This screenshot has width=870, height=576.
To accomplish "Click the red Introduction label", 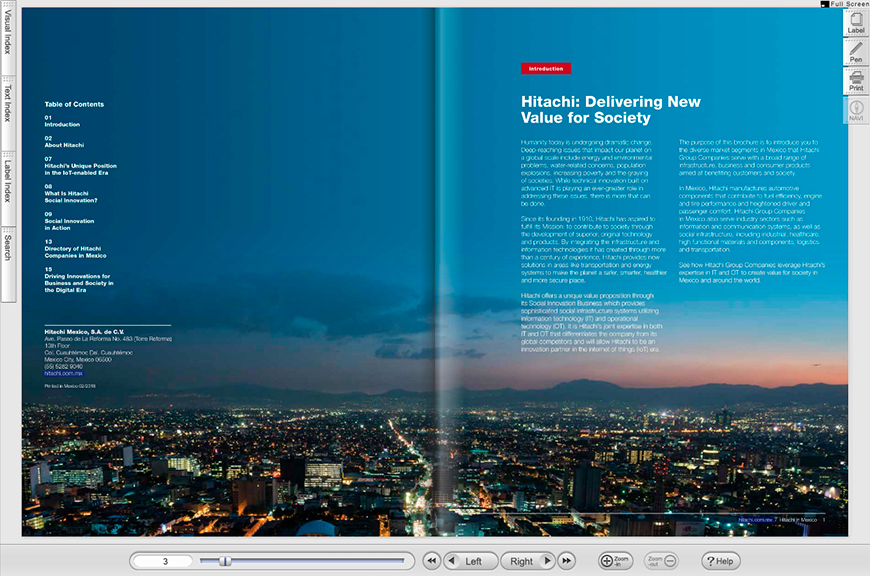I will (x=546, y=69).
